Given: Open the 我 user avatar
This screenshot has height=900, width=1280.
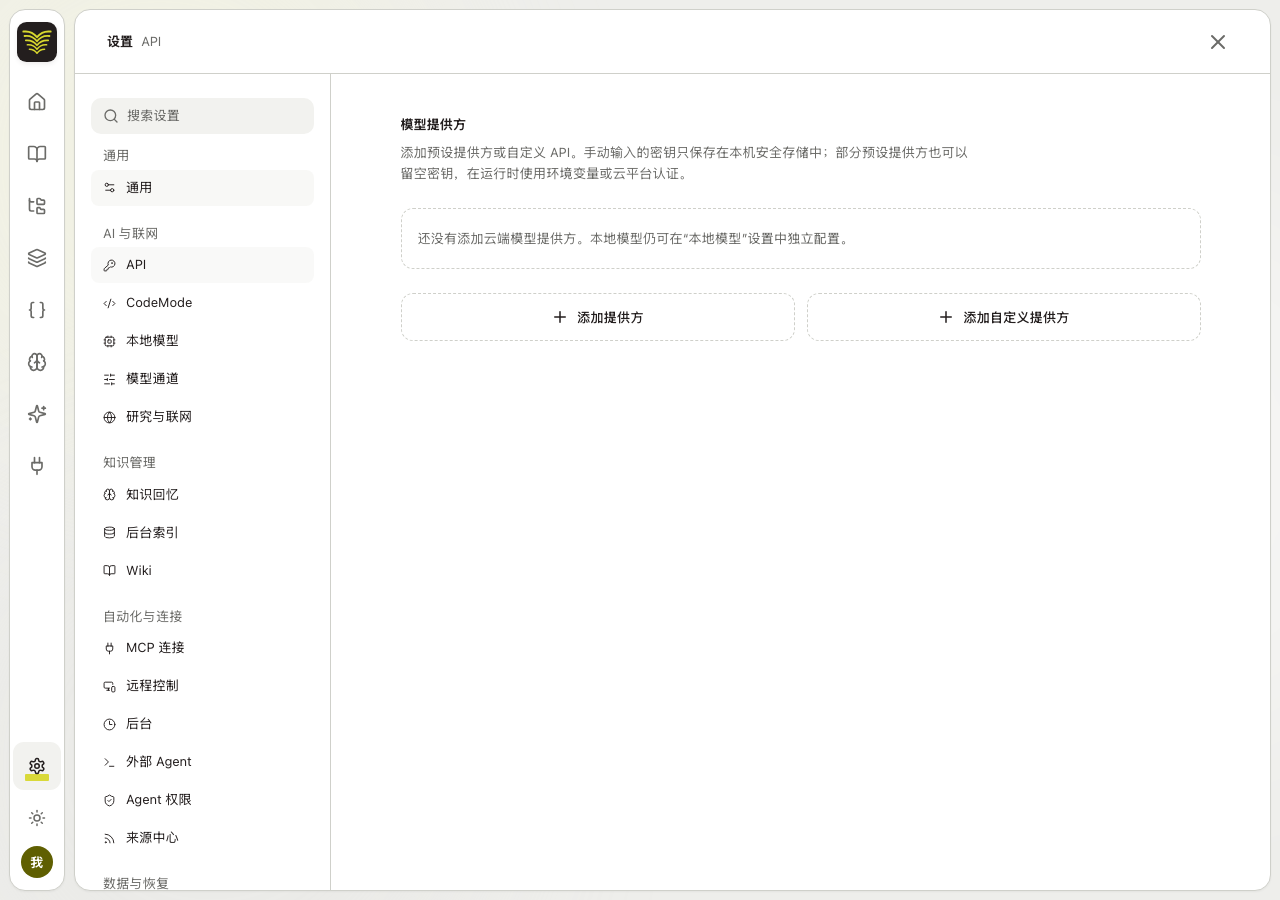Looking at the screenshot, I should [37, 862].
